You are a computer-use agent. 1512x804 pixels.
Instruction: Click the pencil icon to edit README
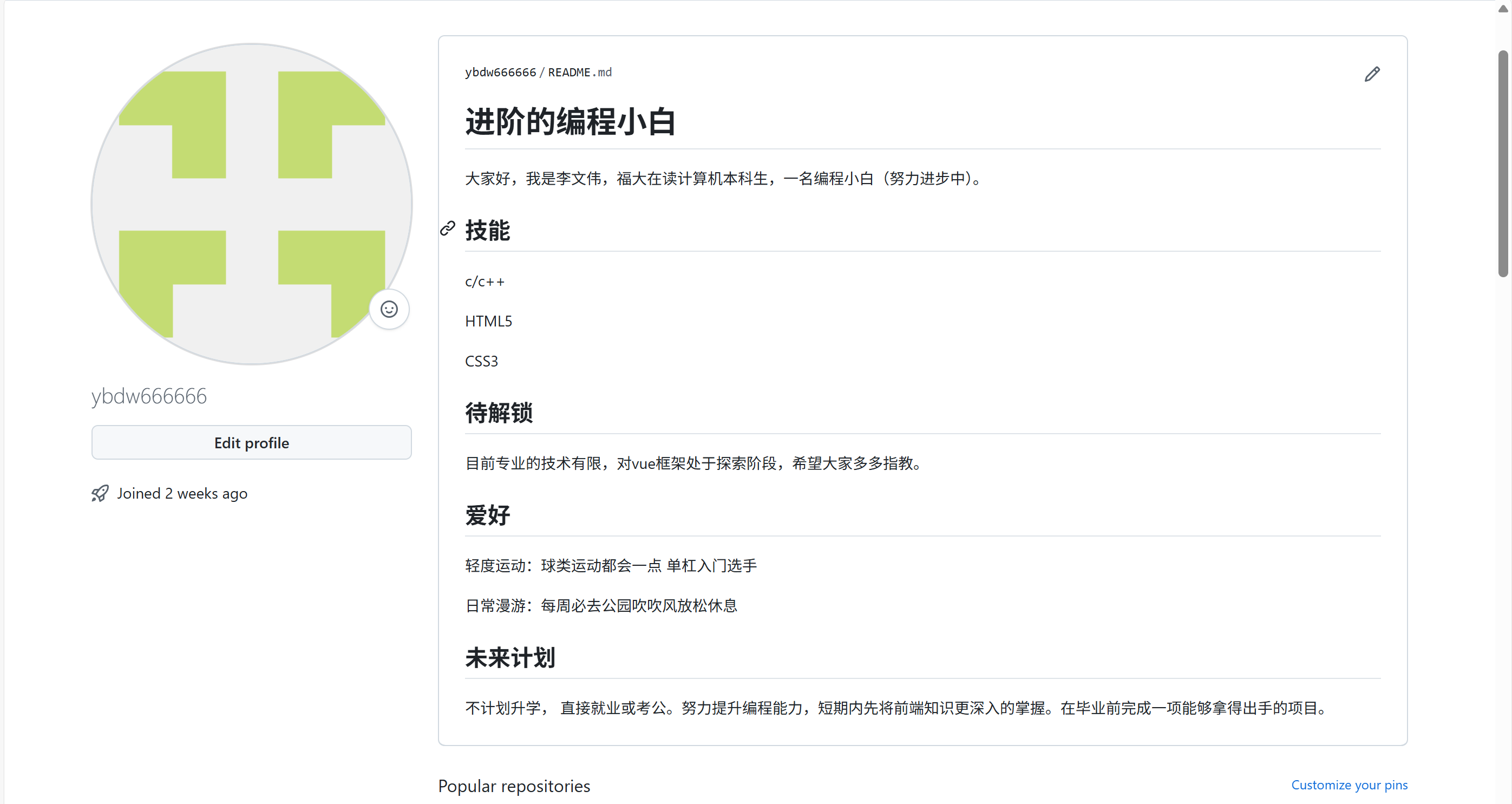point(1372,74)
